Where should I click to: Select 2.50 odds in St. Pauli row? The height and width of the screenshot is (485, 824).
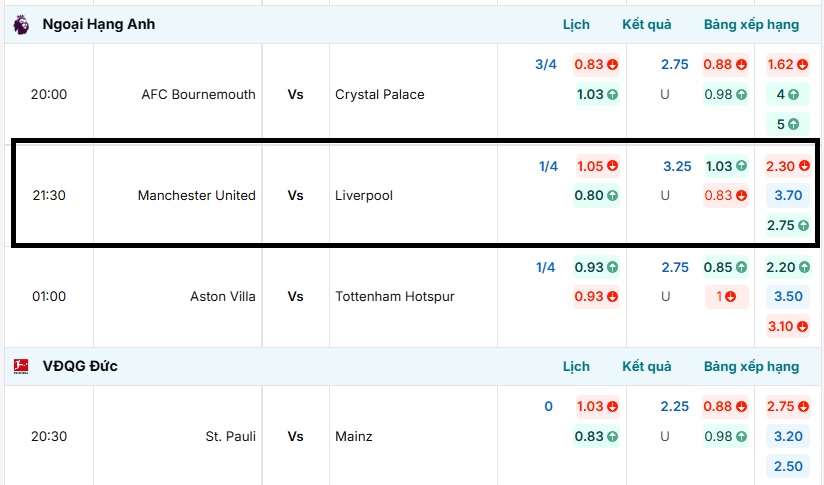pyautogui.click(x=788, y=466)
